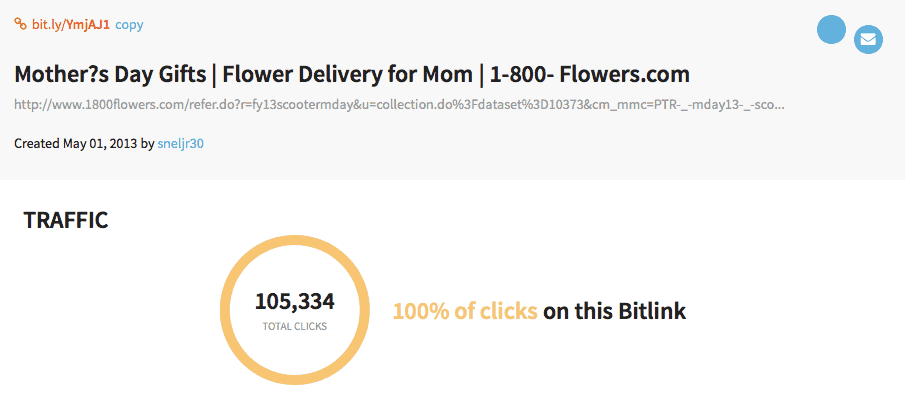
Task: Click the 105,334 clicks number
Action: coord(294,301)
